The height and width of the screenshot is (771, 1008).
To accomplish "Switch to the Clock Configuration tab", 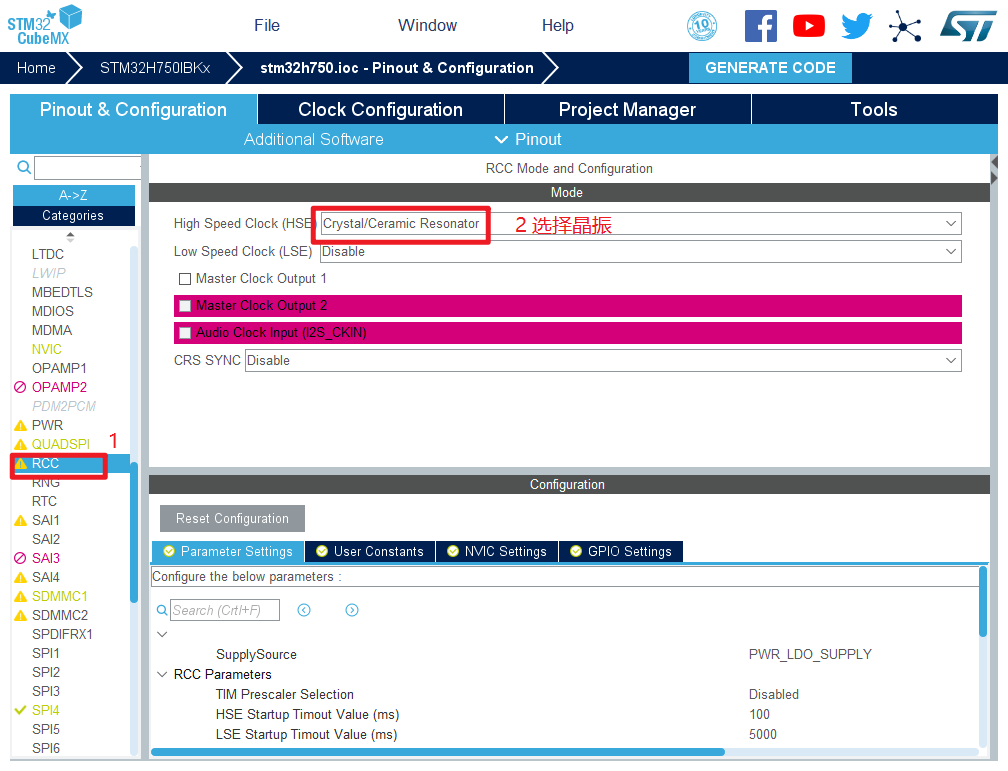I will click(x=380, y=110).
